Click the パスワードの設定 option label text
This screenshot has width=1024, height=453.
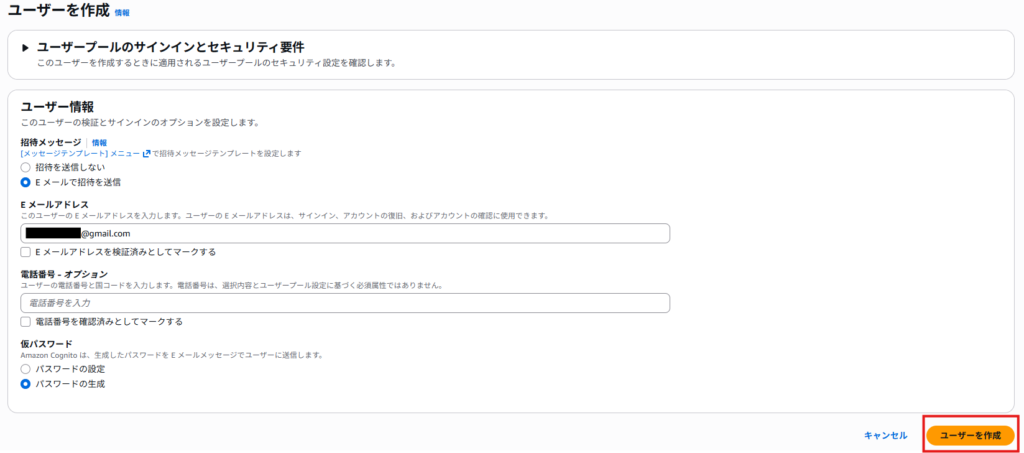click(x=70, y=369)
